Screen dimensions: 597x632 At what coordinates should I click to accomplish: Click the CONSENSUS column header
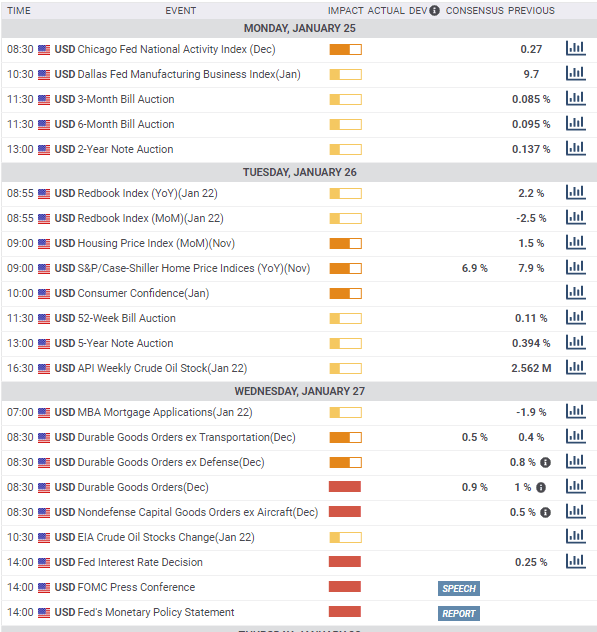[474, 10]
